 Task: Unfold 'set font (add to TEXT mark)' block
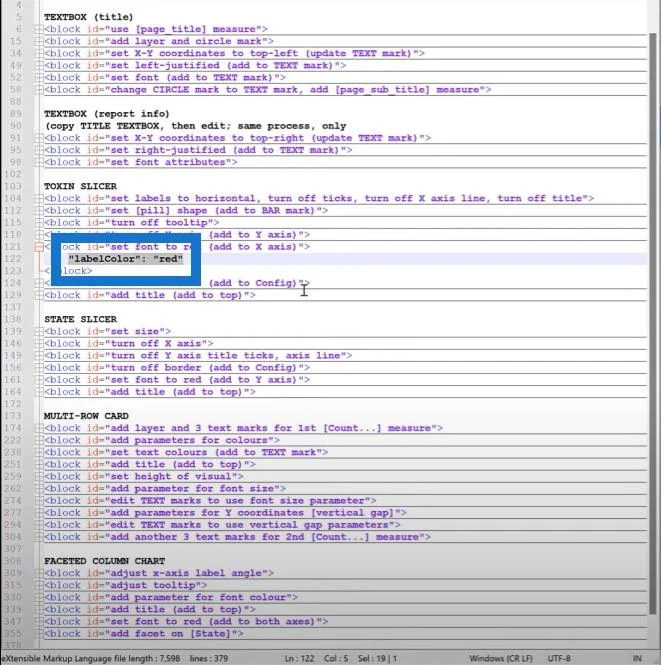coord(39,78)
